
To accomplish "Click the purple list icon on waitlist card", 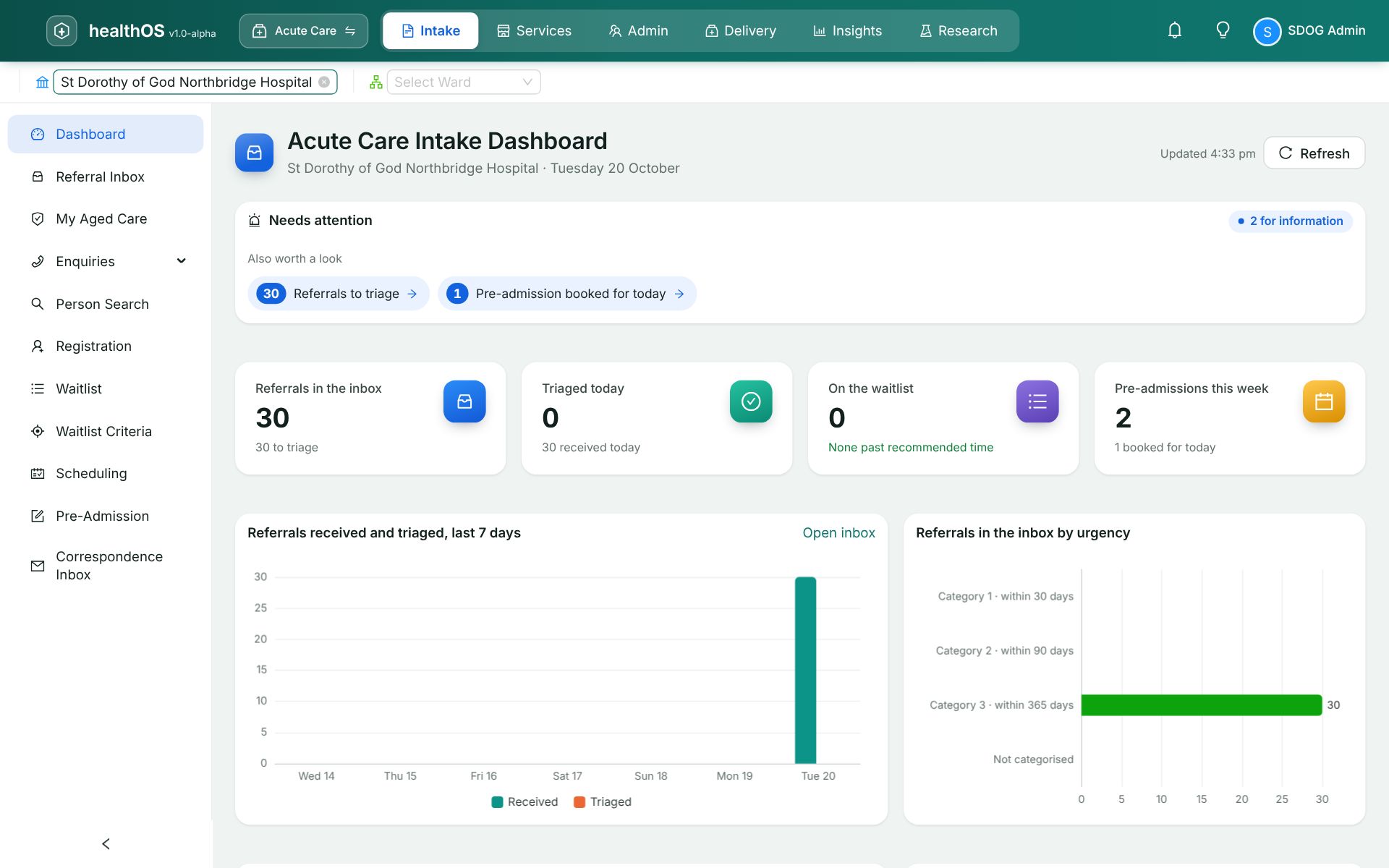I will point(1037,401).
